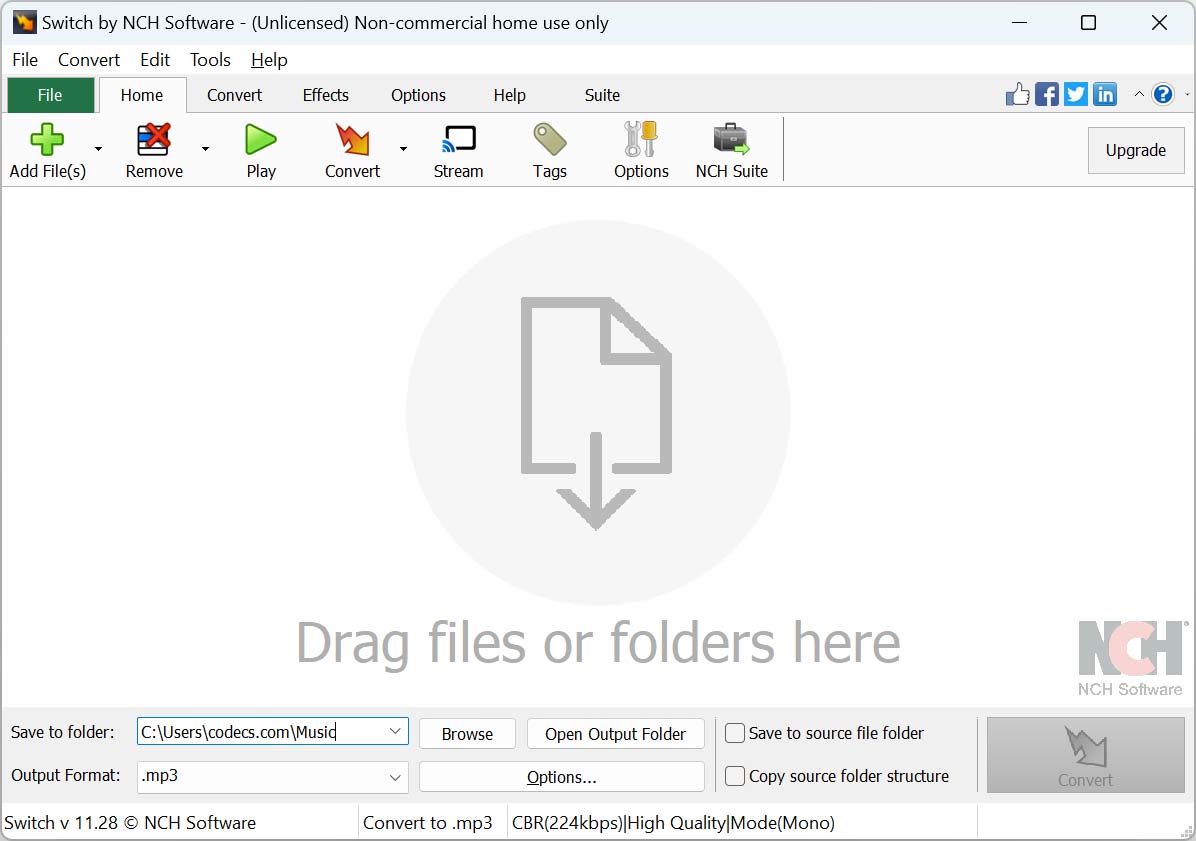Switch to the Options ribbon tab
Image resolution: width=1196 pixels, height=841 pixels.
(418, 95)
